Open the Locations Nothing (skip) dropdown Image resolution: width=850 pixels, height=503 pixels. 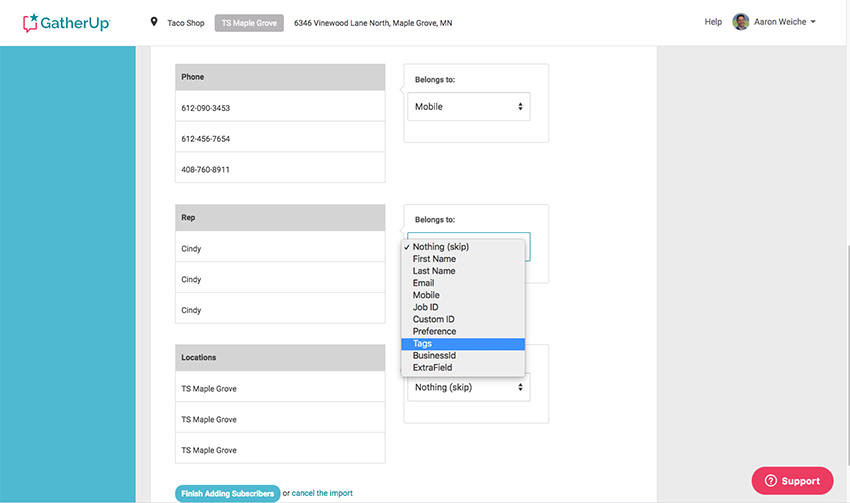(x=469, y=387)
